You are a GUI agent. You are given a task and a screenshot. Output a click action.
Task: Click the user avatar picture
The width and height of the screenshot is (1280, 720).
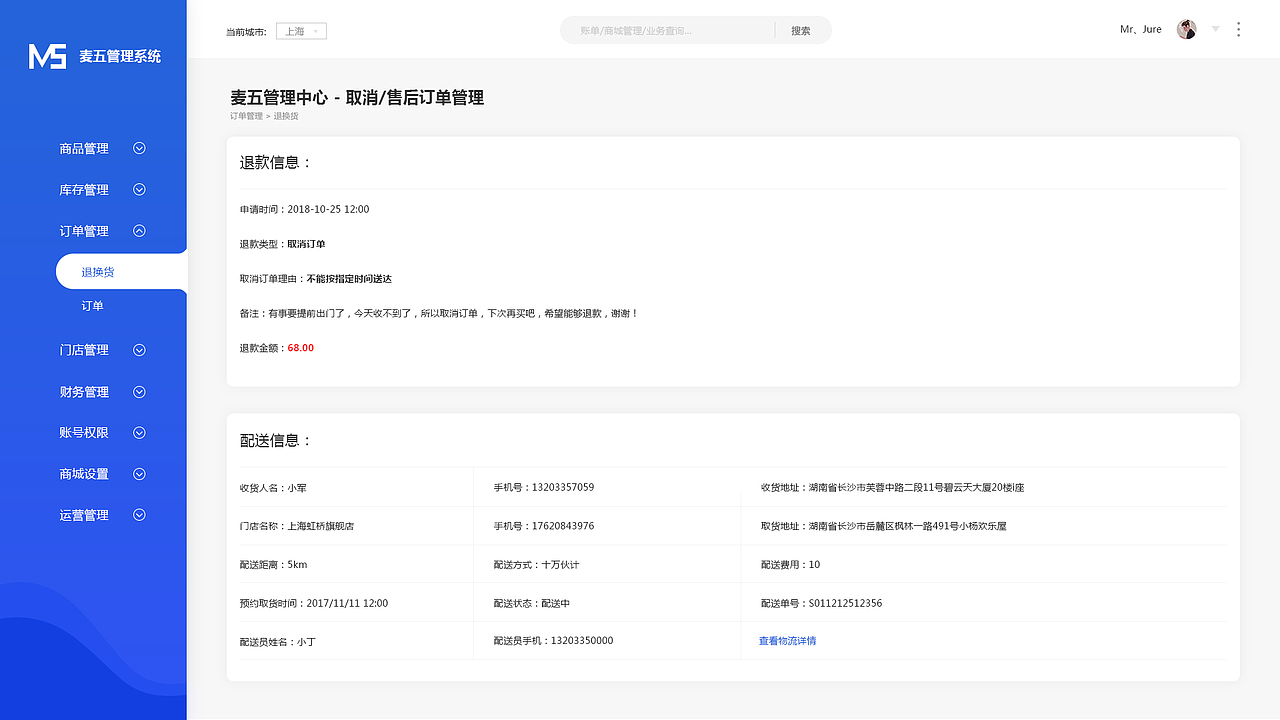pyautogui.click(x=1187, y=30)
